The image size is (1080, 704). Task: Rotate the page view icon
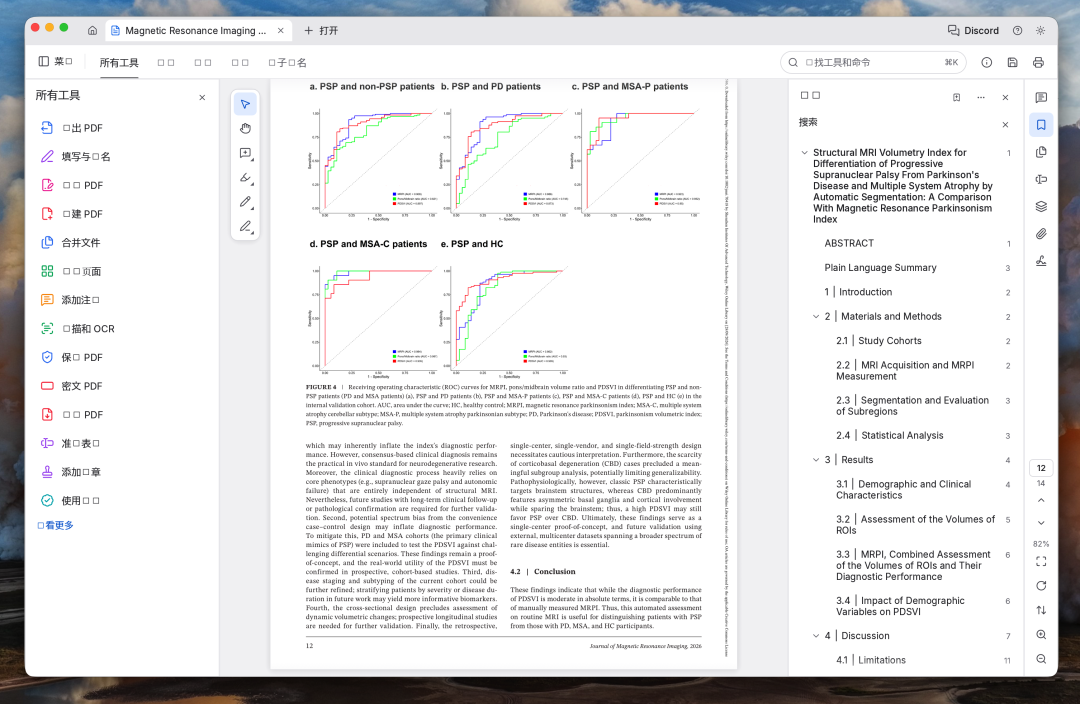(1041, 586)
